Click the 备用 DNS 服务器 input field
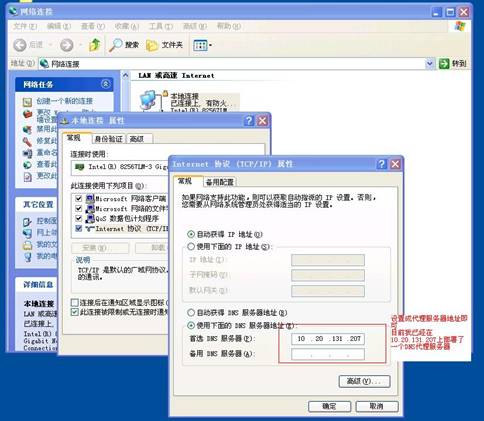 tap(328, 354)
